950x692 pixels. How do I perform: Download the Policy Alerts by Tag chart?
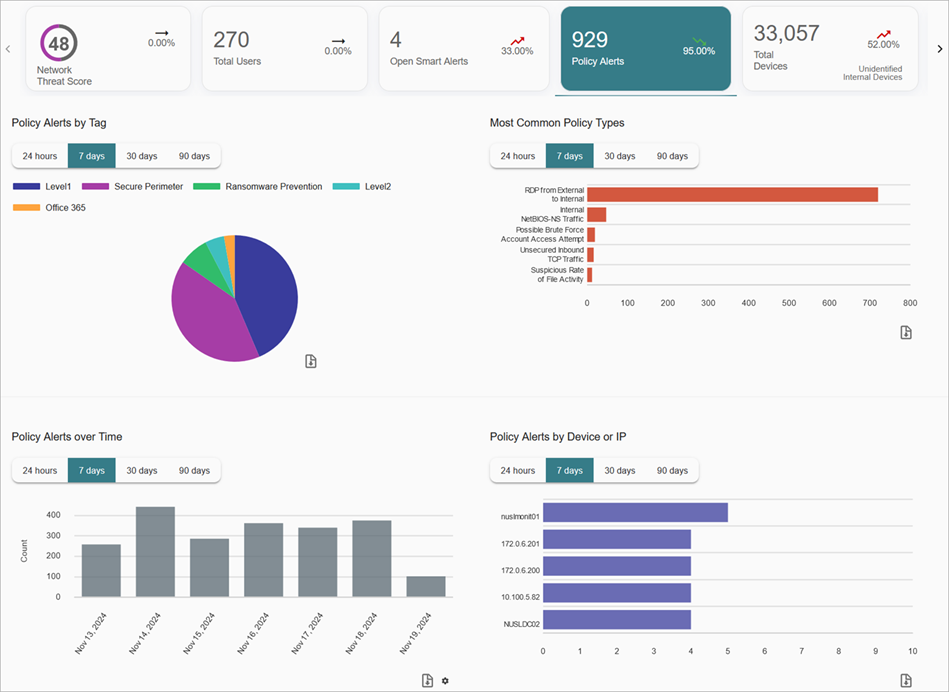tap(311, 361)
